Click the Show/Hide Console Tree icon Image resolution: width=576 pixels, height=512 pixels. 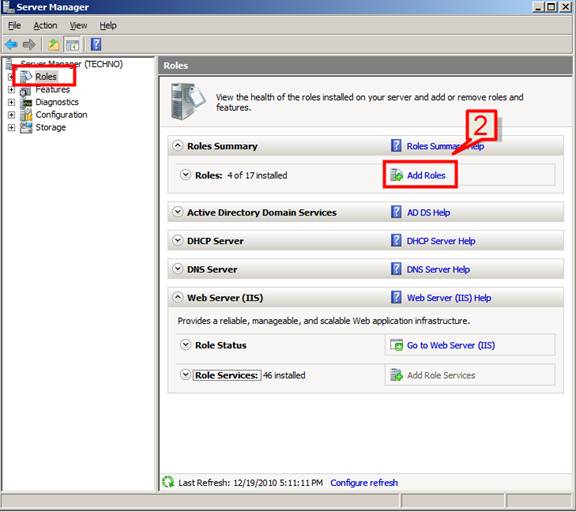[72, 44]
